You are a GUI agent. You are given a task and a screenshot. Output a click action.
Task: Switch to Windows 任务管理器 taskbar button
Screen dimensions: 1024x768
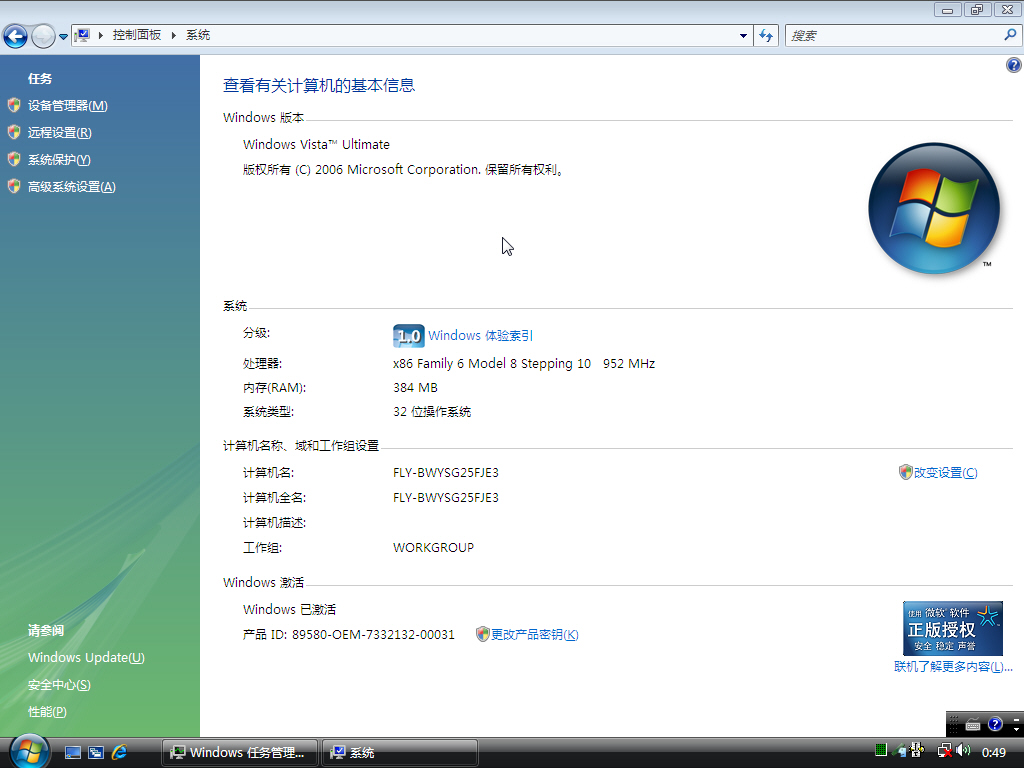point(240,752)
